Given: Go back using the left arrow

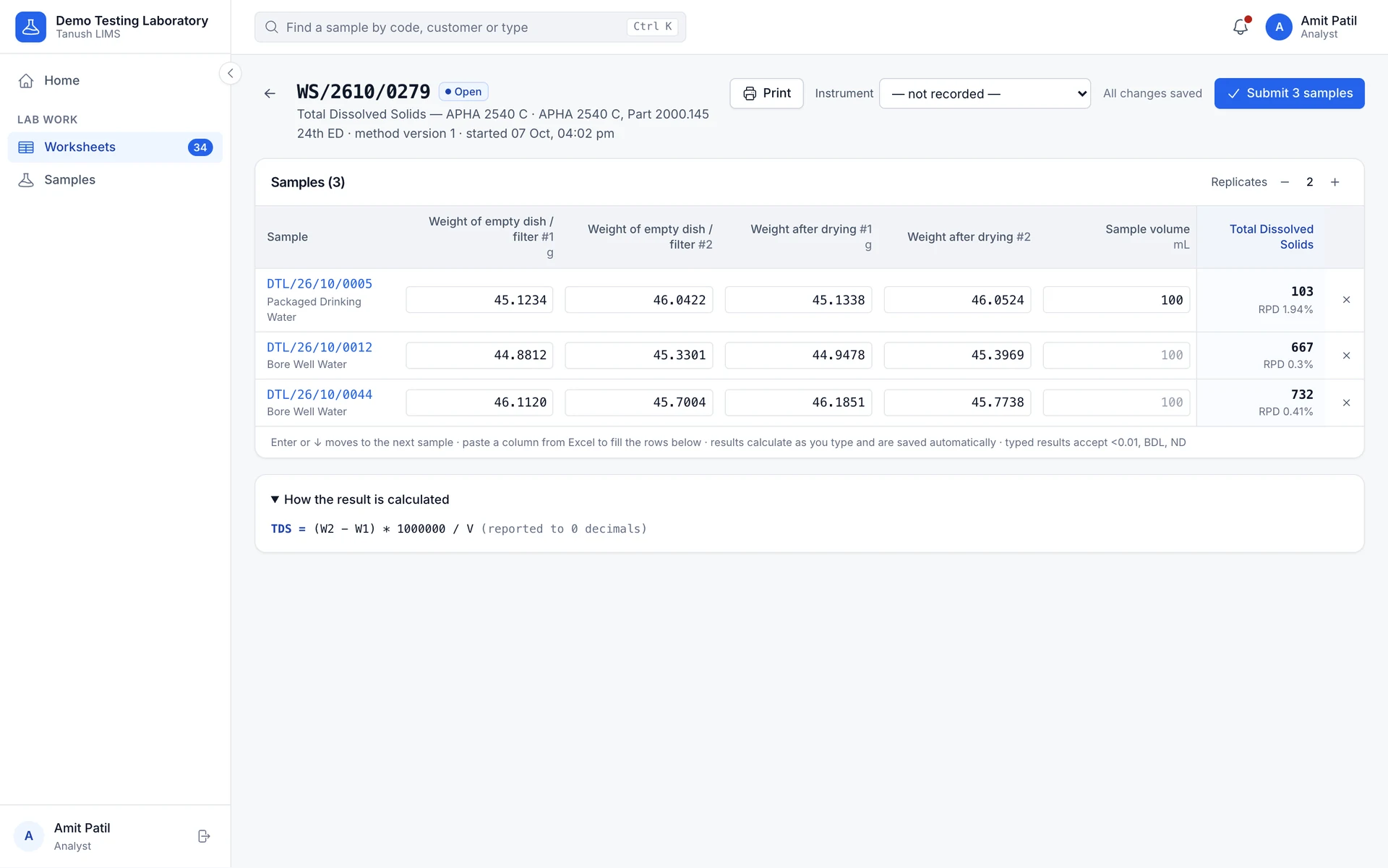Looking at the screenshot, I should click(270, 93).
